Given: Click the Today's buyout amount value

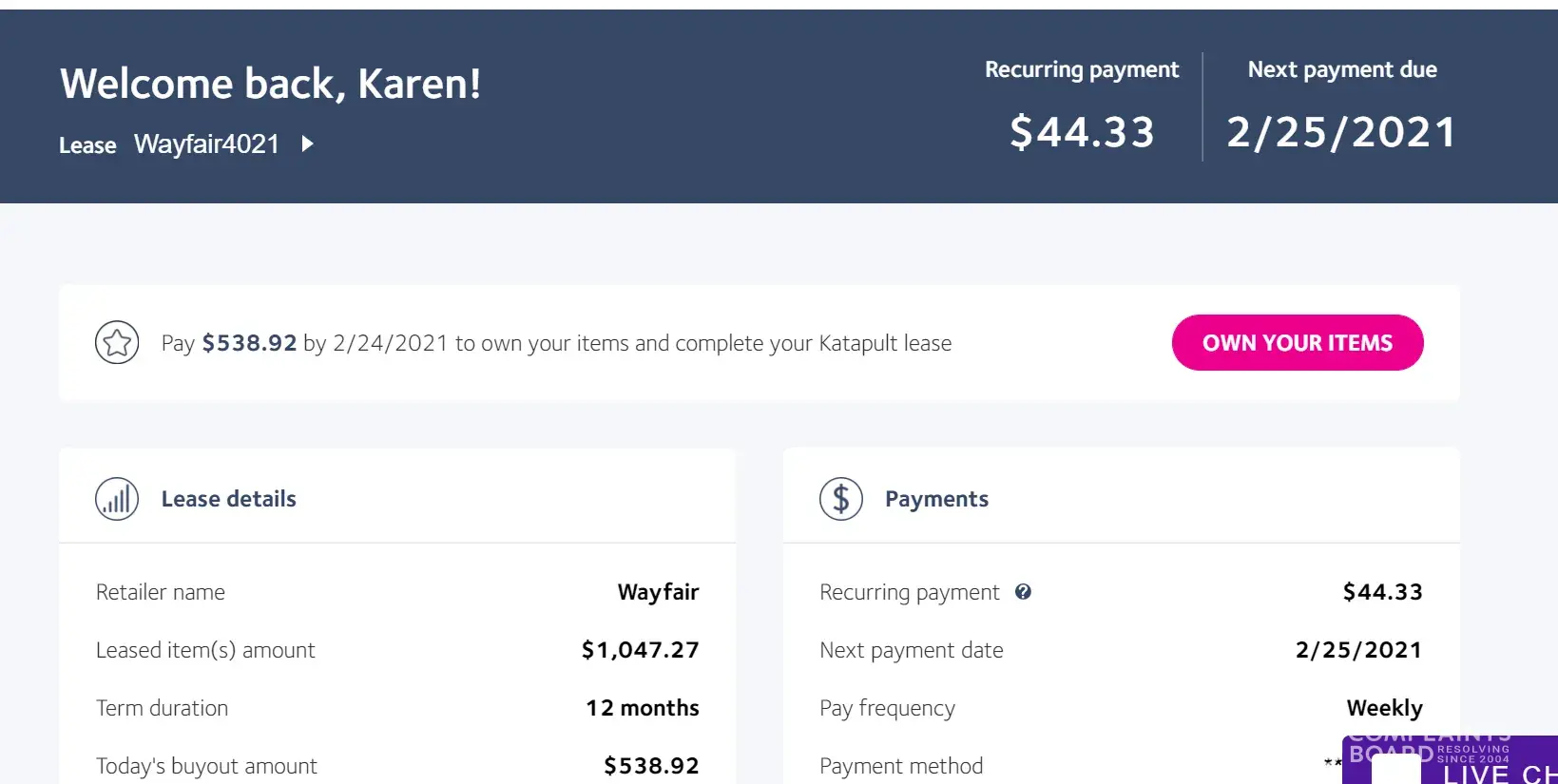Looking at the screenshot, I should (x=651, y=766).
